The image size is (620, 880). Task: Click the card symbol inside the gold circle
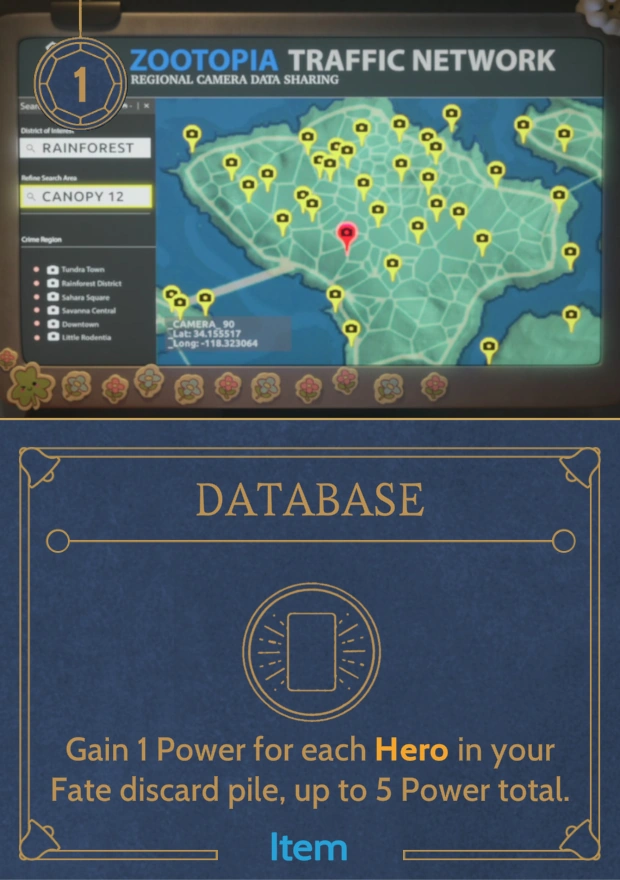(x=311, y=652)
